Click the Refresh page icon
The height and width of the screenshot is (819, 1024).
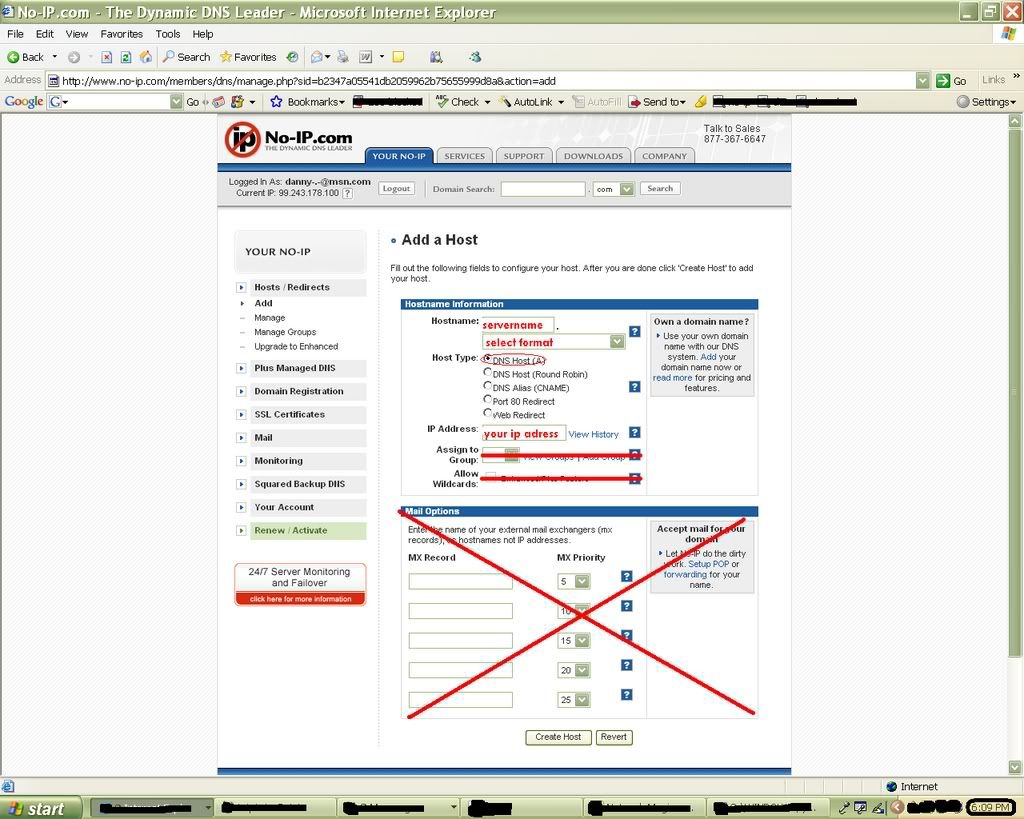pos(126,57)
